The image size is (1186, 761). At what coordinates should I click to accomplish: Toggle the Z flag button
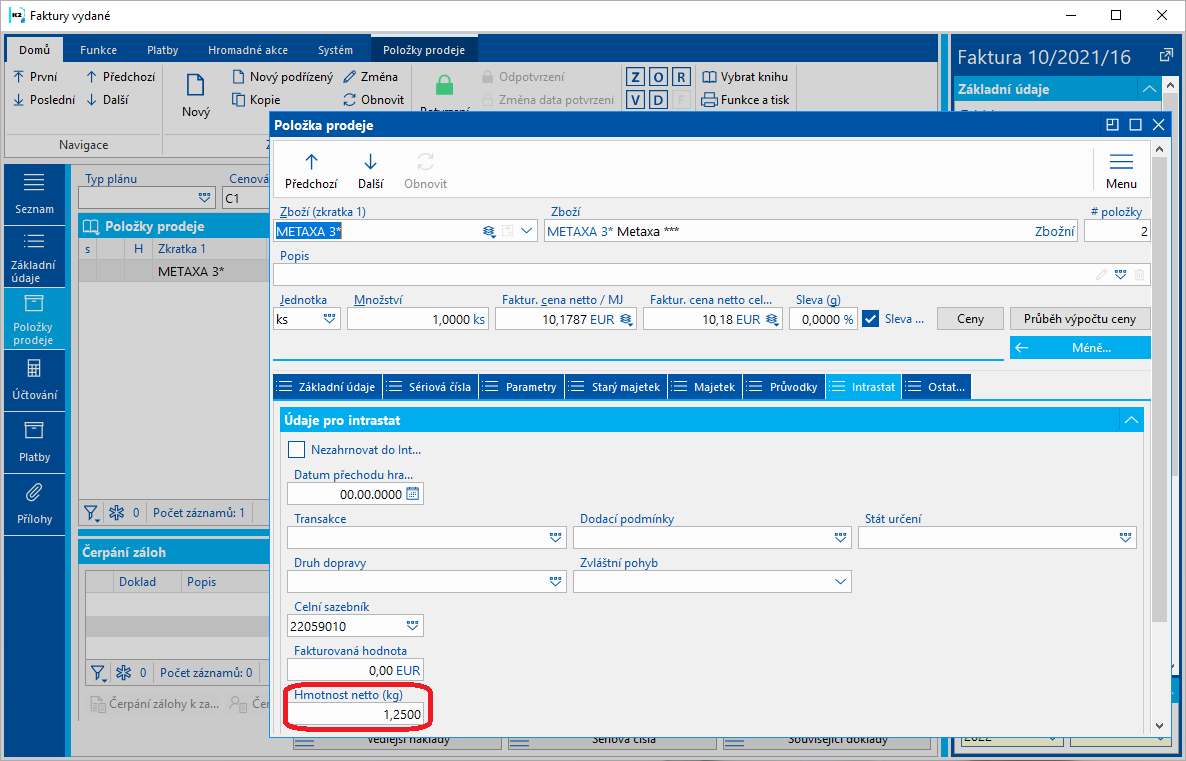click(x=635, y=76)
